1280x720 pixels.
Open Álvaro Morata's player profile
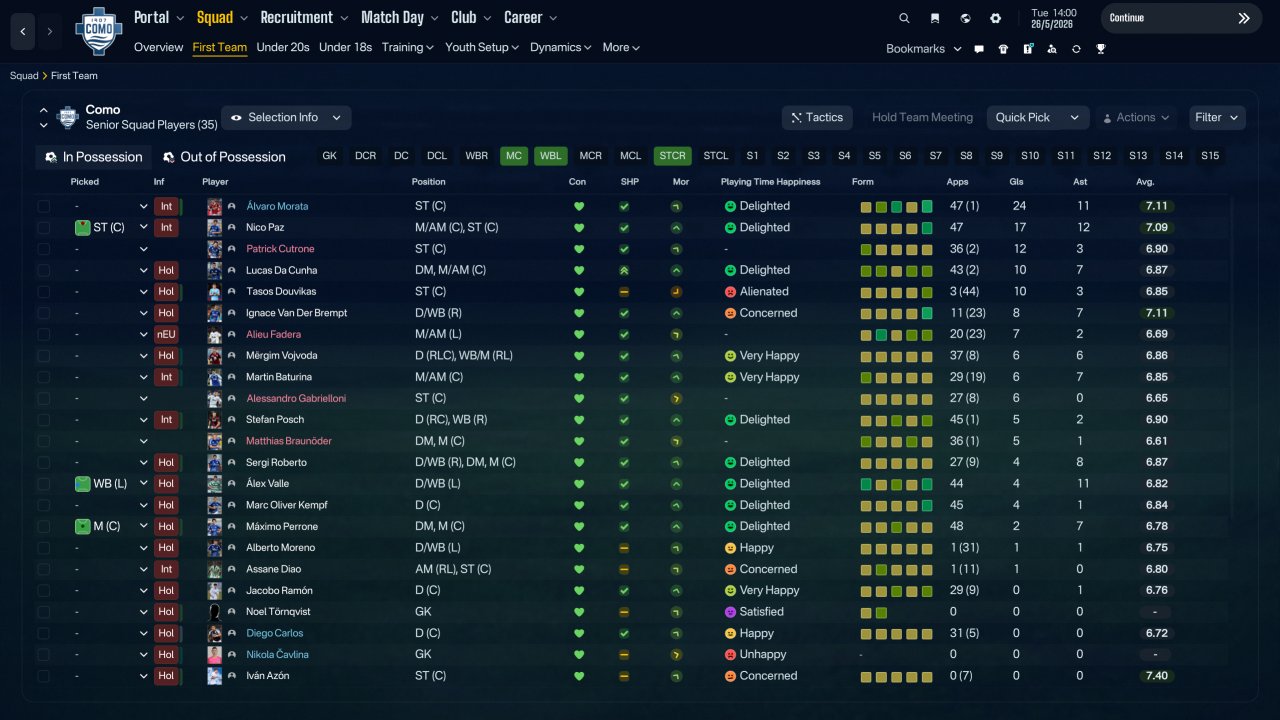277,206
